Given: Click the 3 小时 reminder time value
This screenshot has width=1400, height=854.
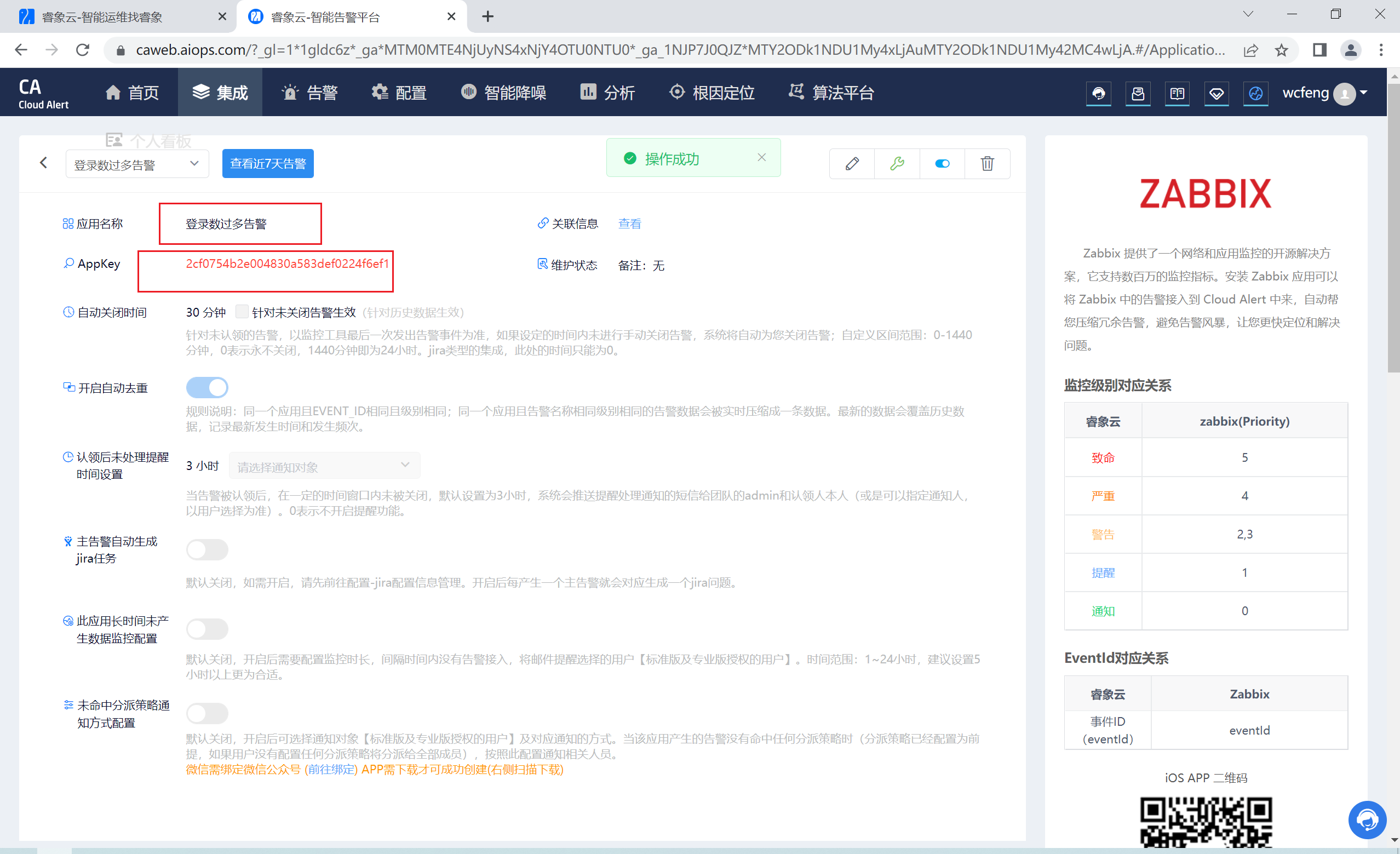Looking at the screenshot, I should [x=202, y=466].
